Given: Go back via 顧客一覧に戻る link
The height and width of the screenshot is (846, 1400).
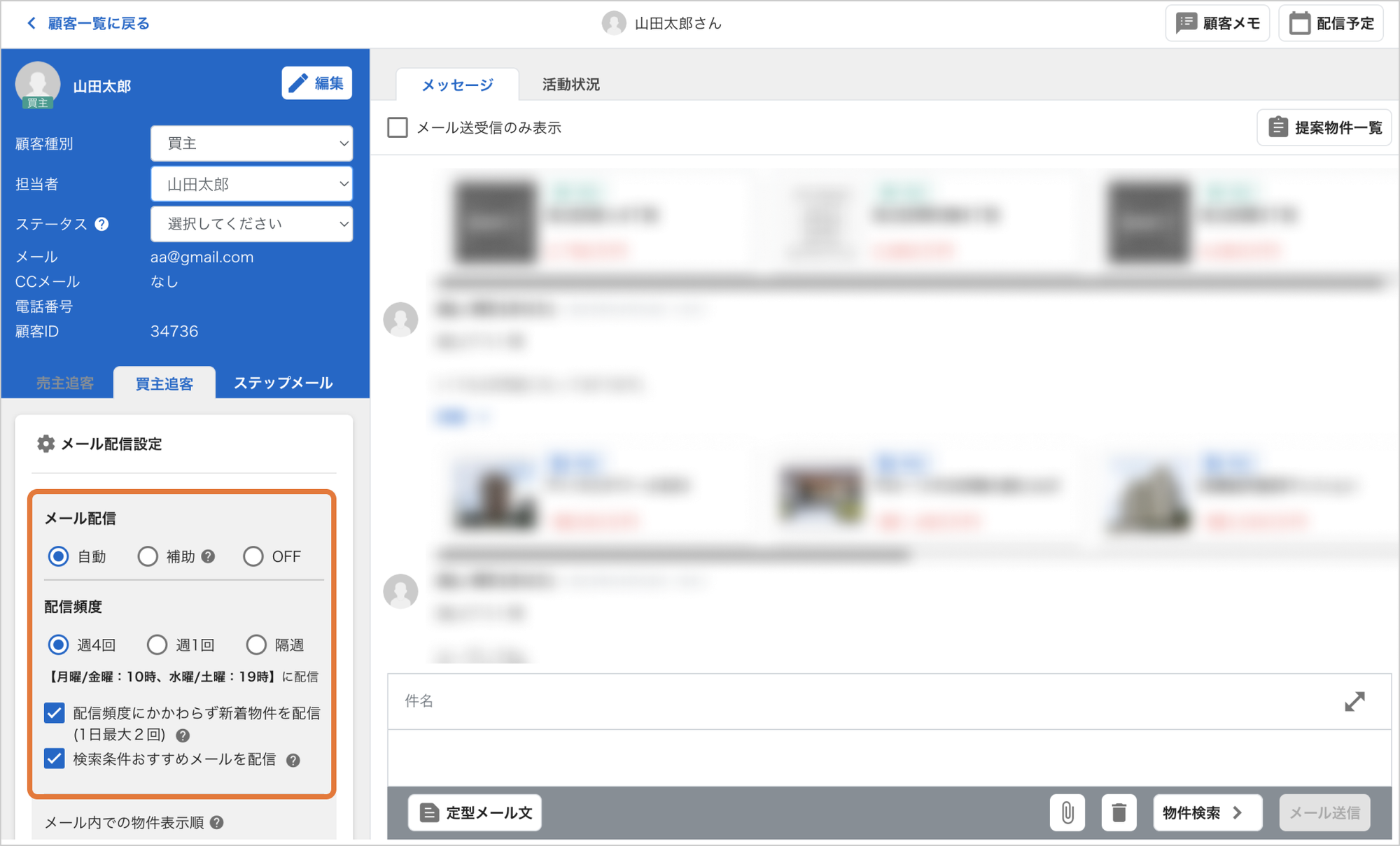Looking at the screenshot, I should pos(88,23).
